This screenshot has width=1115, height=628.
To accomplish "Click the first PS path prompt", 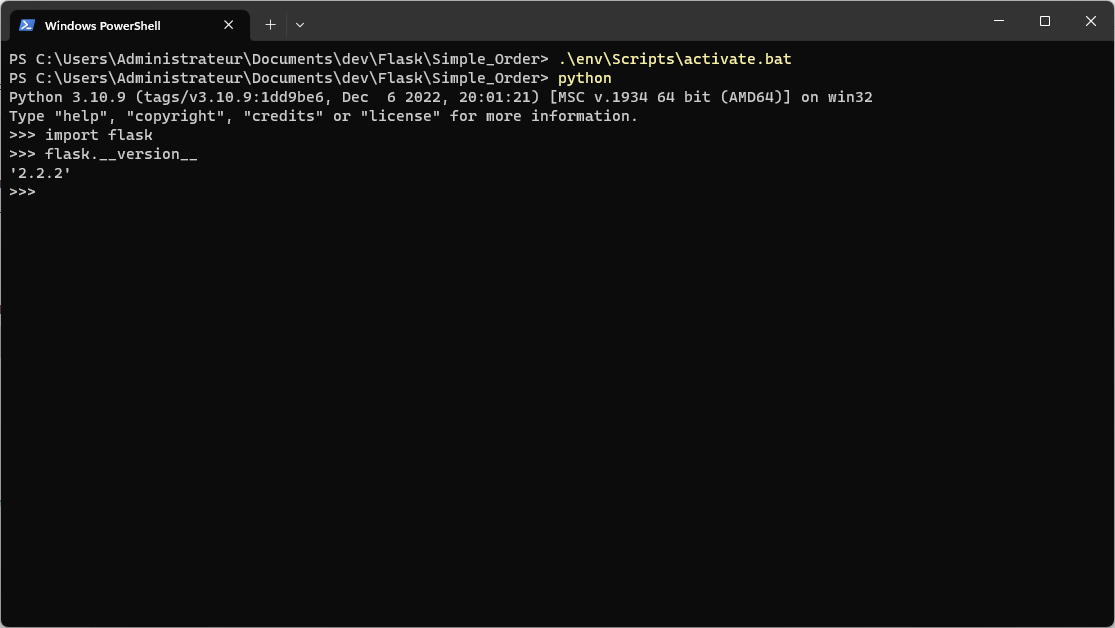I will tap(279, 59).
